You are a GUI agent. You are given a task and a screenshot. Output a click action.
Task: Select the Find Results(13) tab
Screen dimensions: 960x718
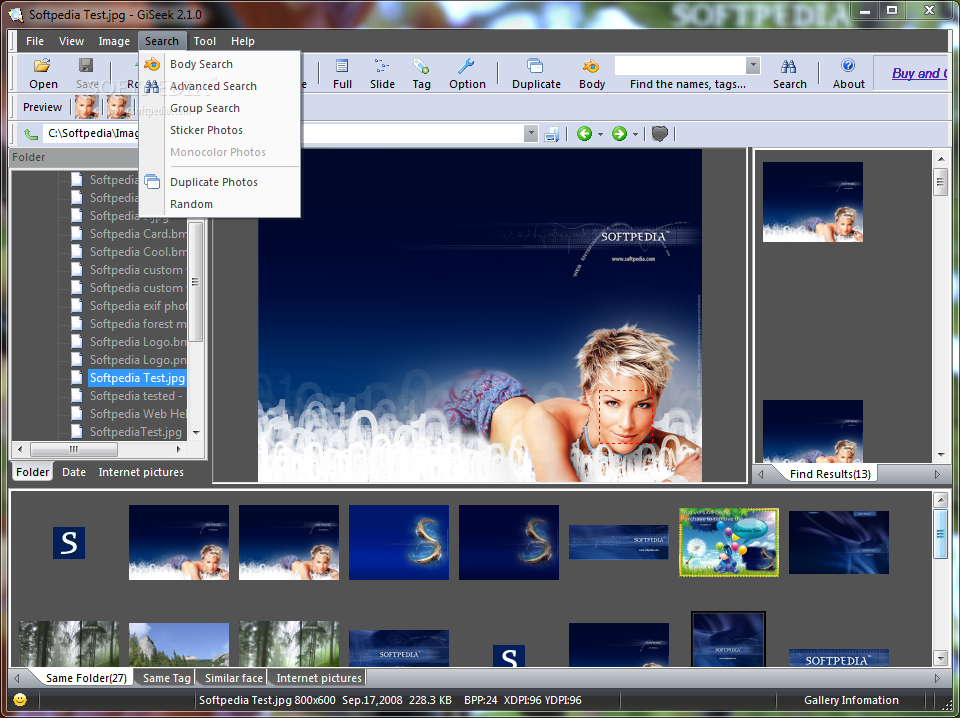(x=830, y=474)
